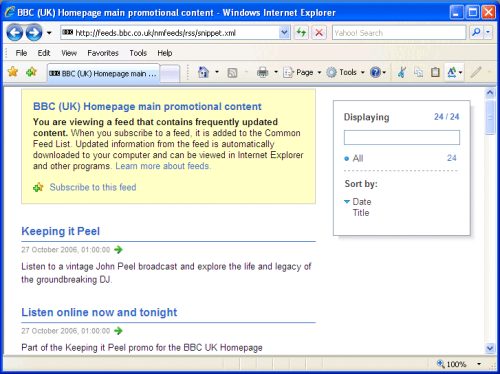Open the Keeping it Peel article
This screenshot has width=500, height=374.
click(x=60, y=231)
